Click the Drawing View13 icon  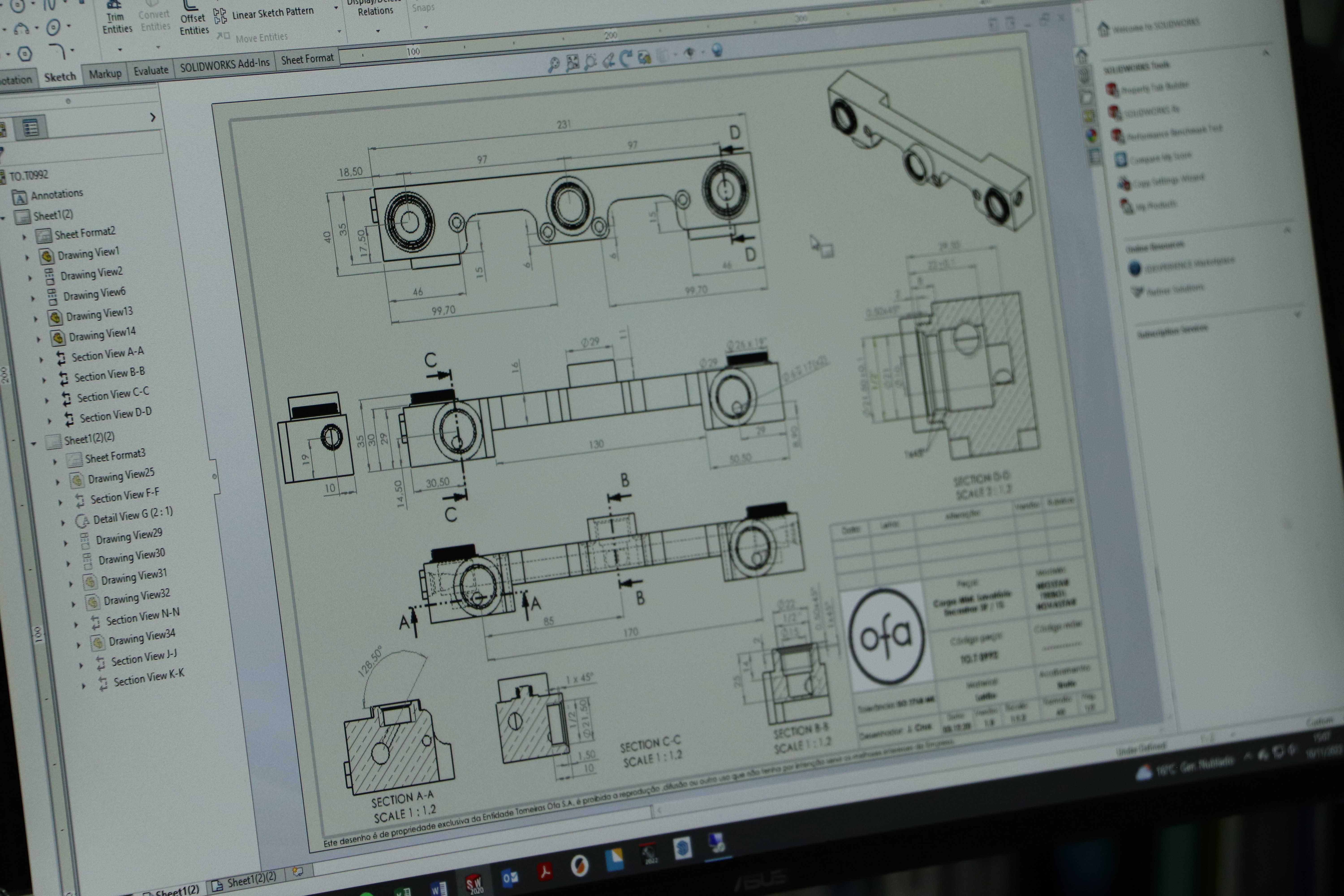[55, 318]
